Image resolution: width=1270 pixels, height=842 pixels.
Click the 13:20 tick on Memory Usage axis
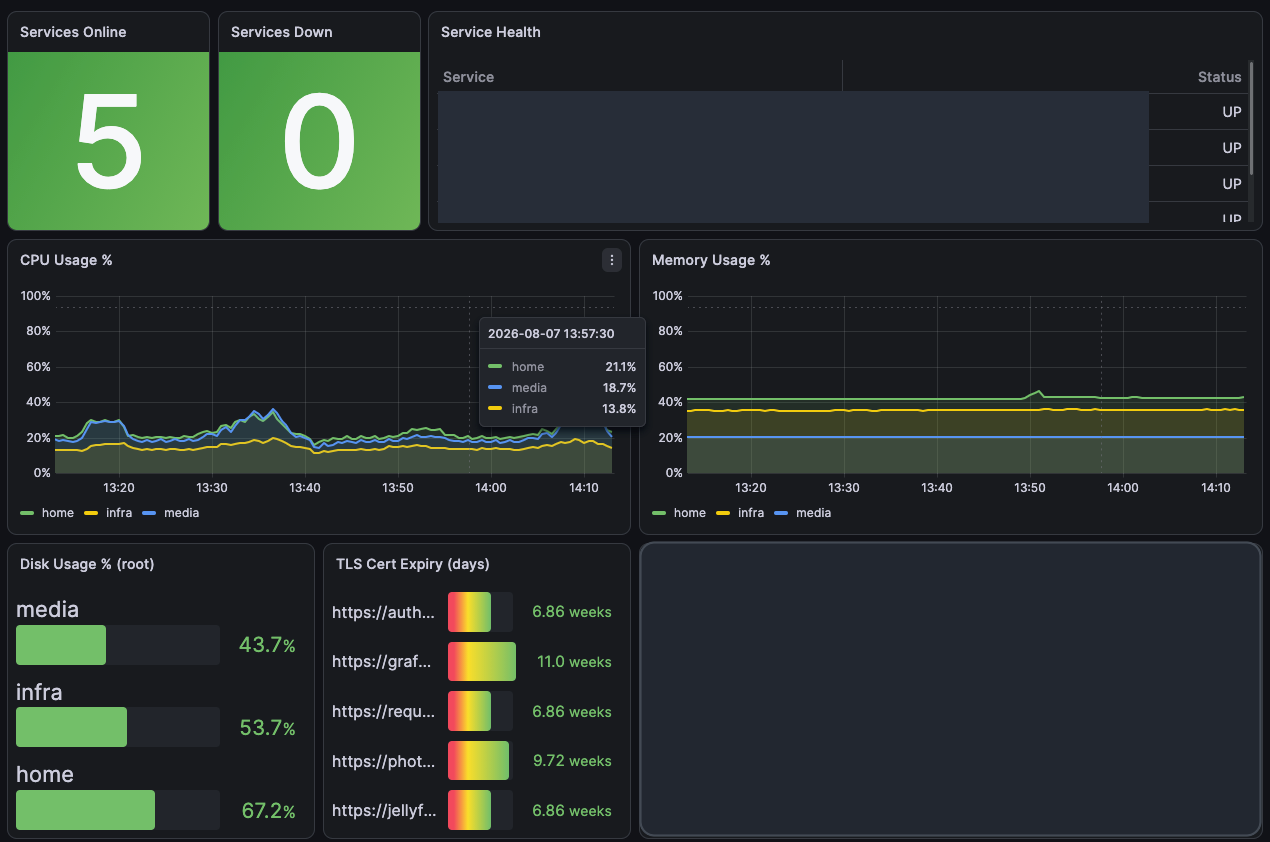click(x=751, y=488)
